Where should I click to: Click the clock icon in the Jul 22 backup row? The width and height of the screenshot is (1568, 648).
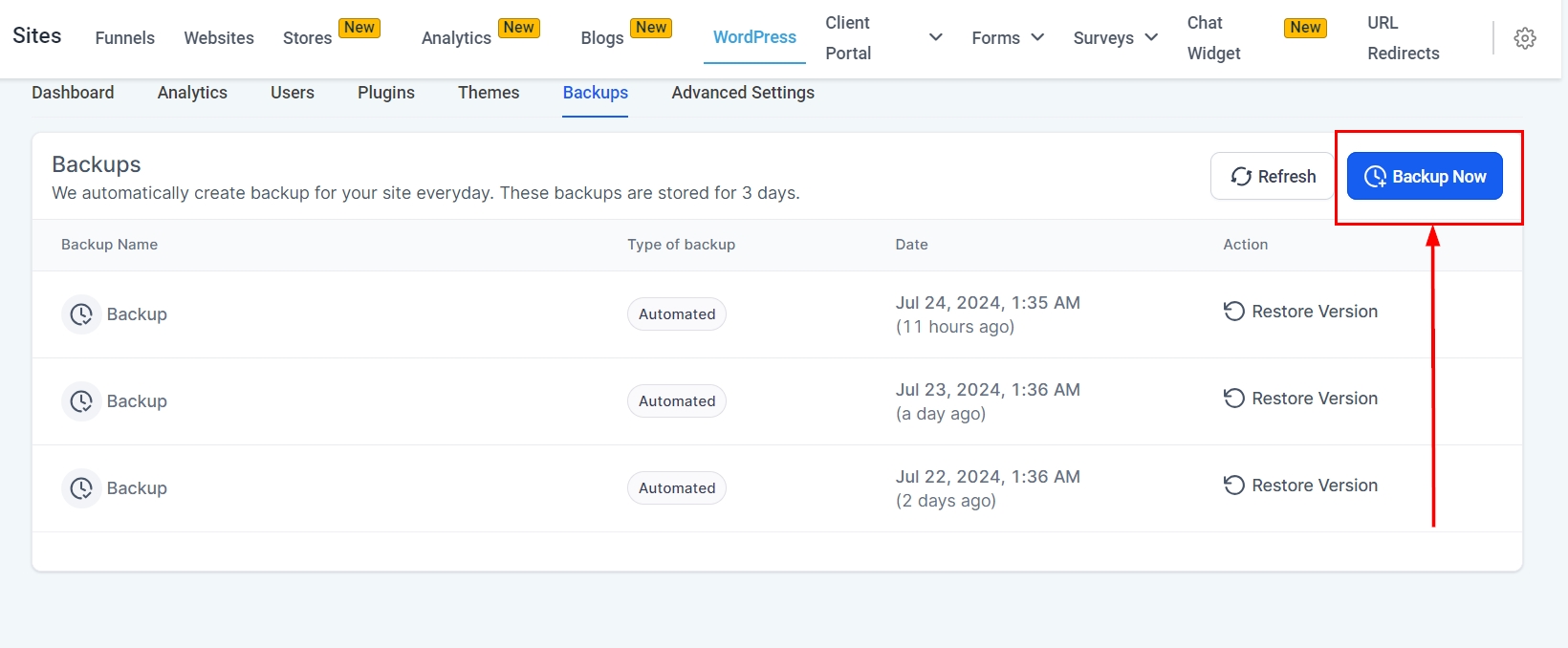tap(81, 488)
